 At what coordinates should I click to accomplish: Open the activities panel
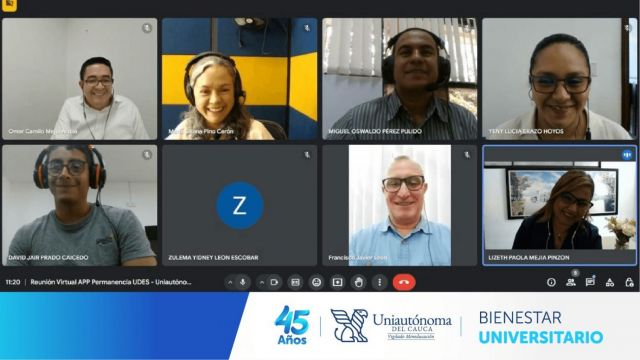(x=610, y=282)
